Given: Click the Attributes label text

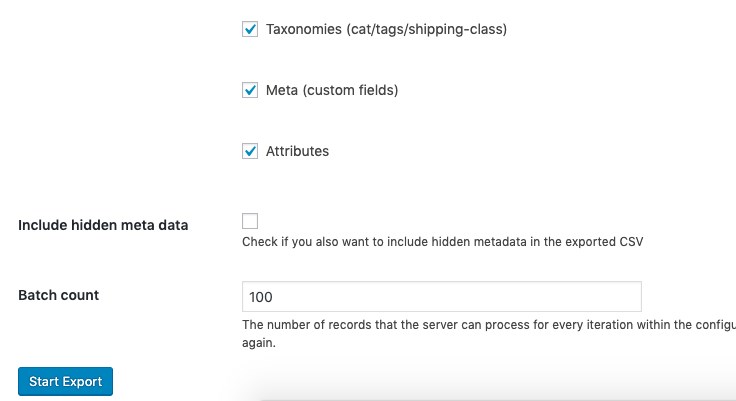Looking at the screenshot, I should coord(297,151).
